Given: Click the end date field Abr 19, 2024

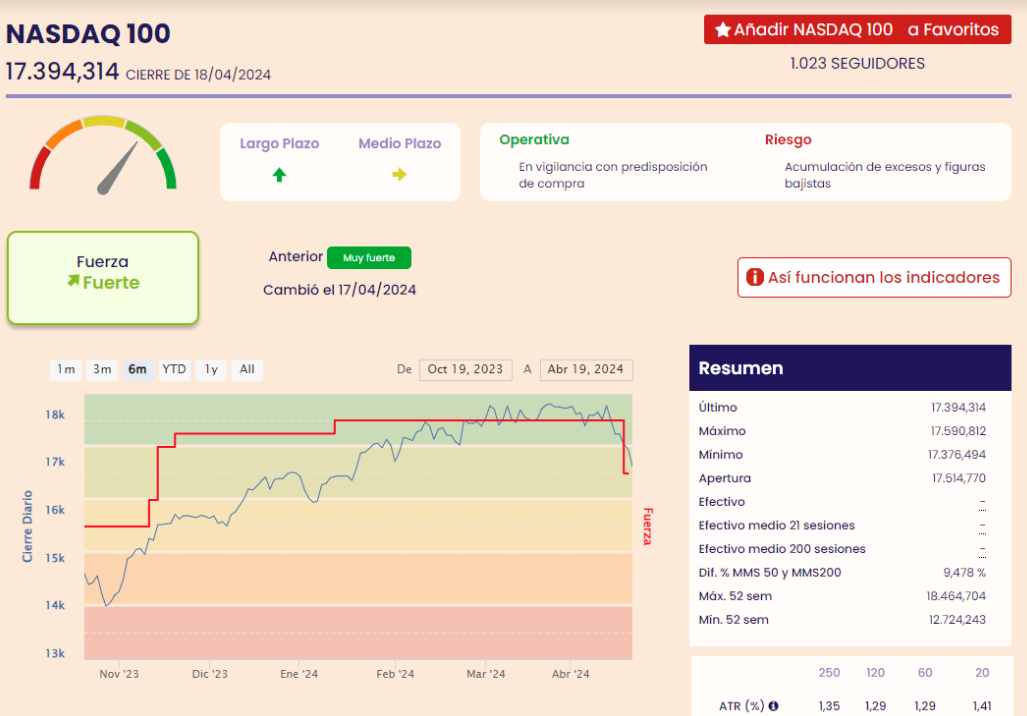Looking at the screenshot, I should [x=586, y=369].
